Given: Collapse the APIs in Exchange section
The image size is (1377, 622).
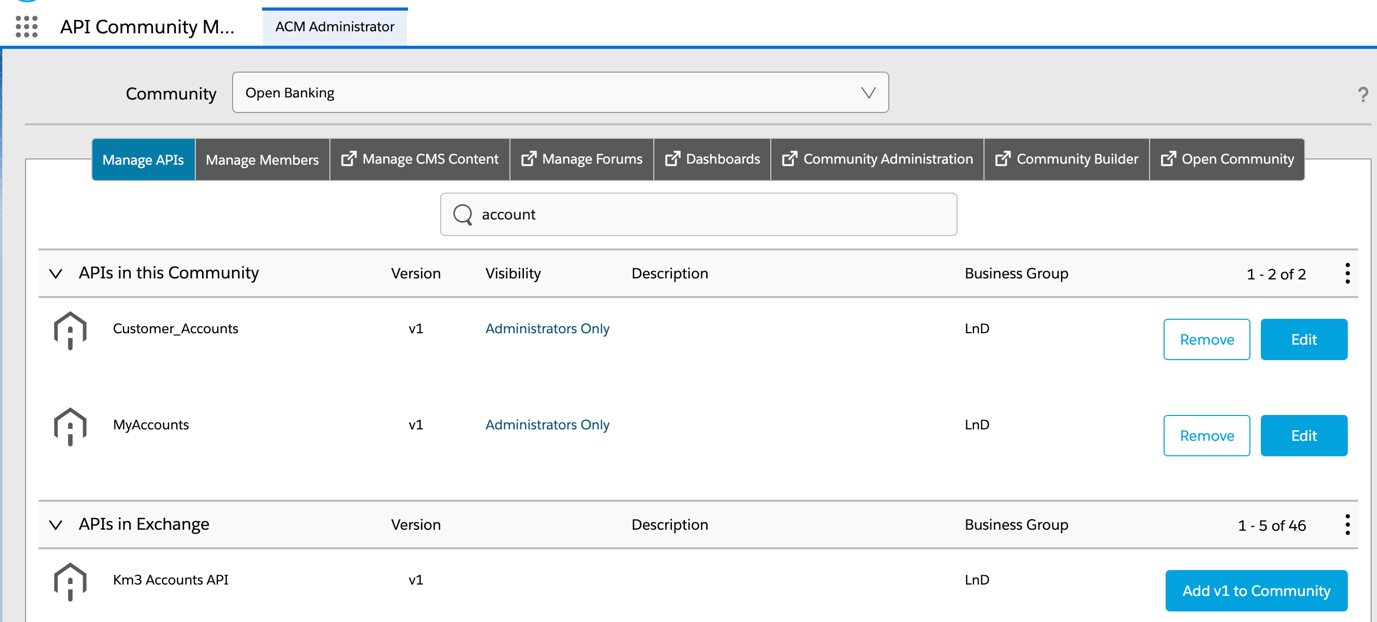Looking at the screenshot, I should 56,525.
